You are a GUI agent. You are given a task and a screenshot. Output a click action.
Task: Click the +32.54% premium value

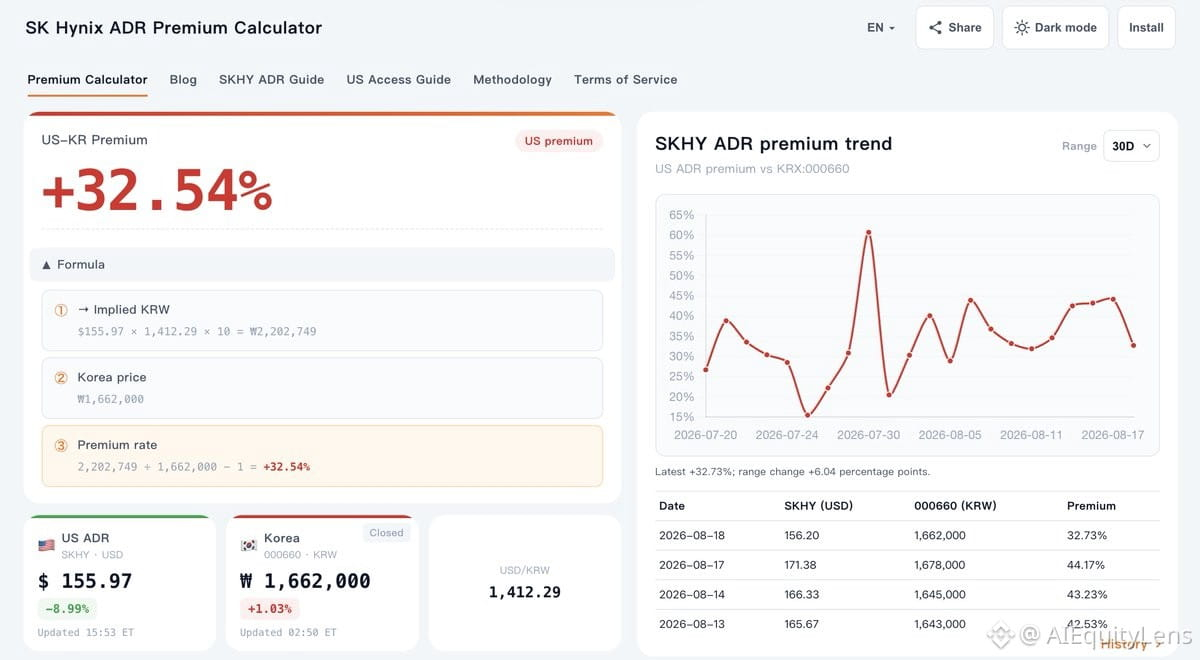tap(157, 190)
